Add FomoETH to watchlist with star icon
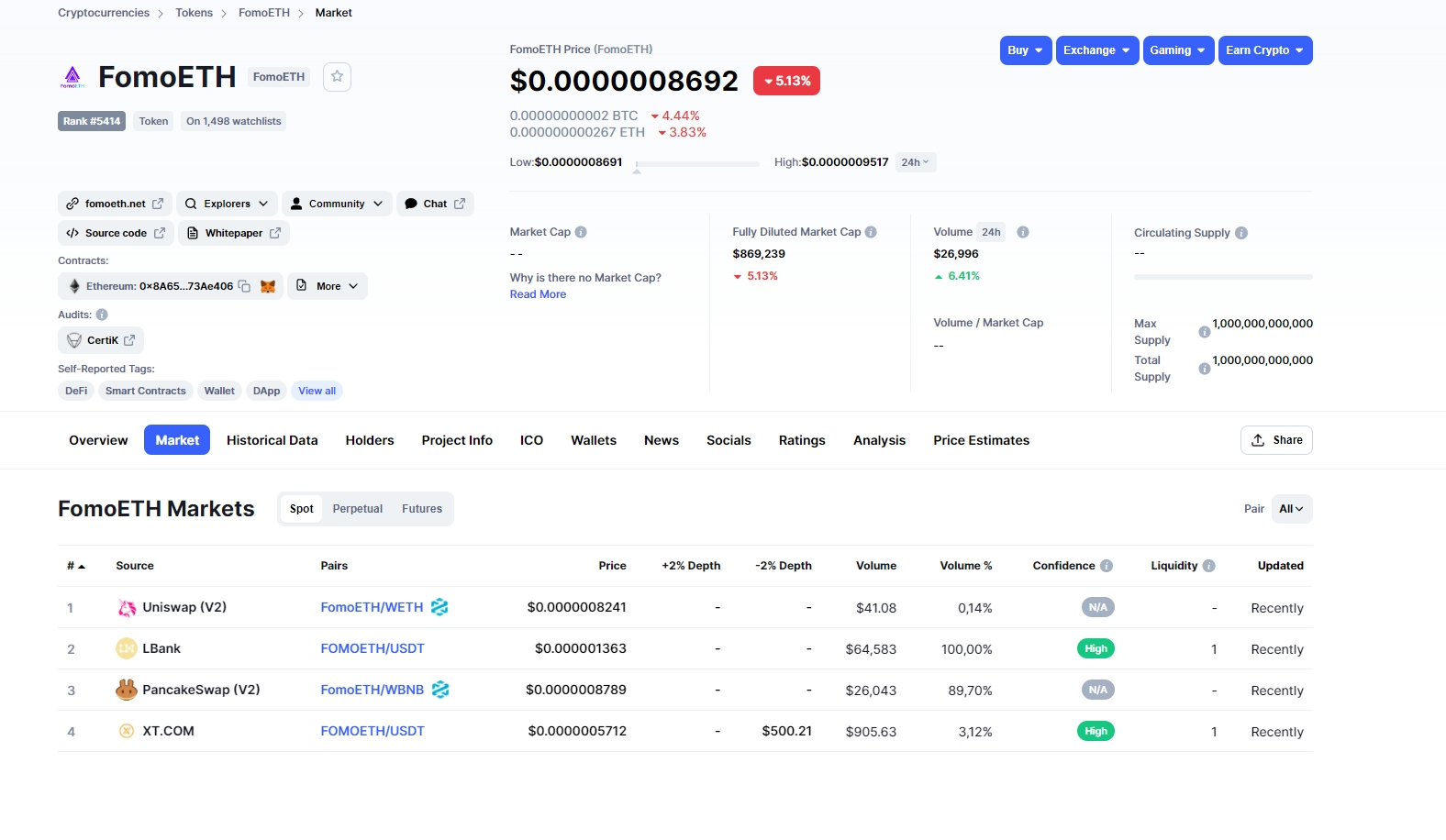The width and height of the screenshot is (1446, 840). click(337, 77)
